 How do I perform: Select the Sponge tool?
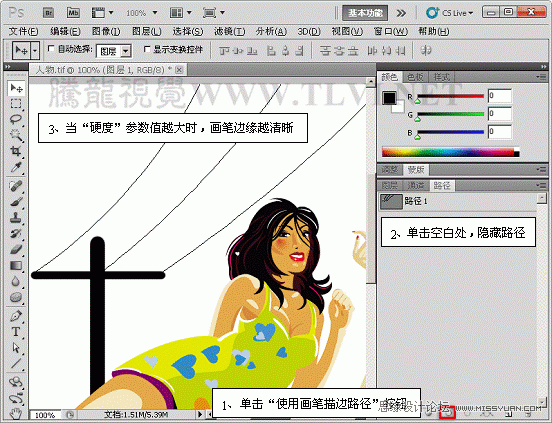(16, 297)
